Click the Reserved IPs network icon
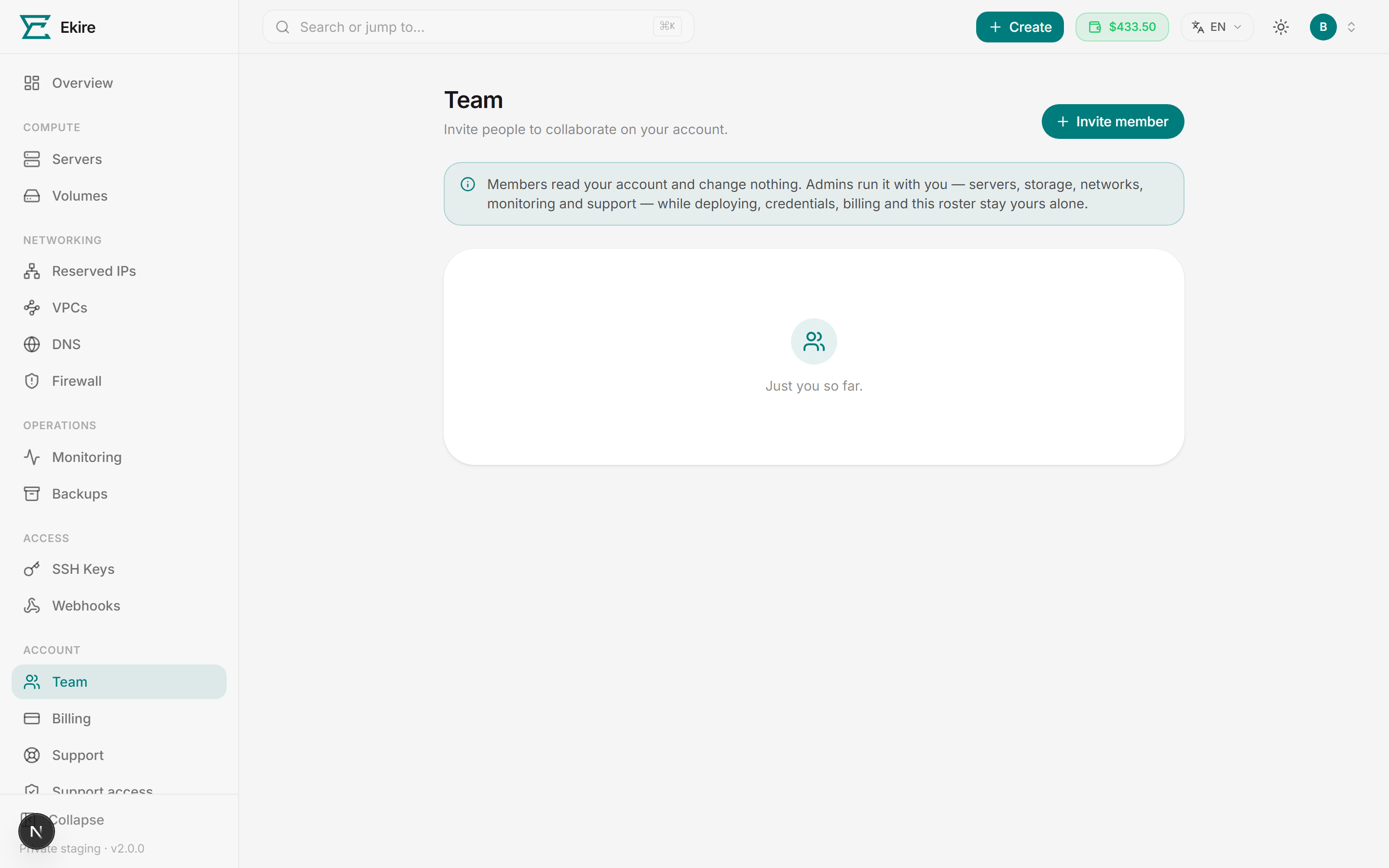The width and height of the screenshot is (1389, 868). [x=31, y=271]
